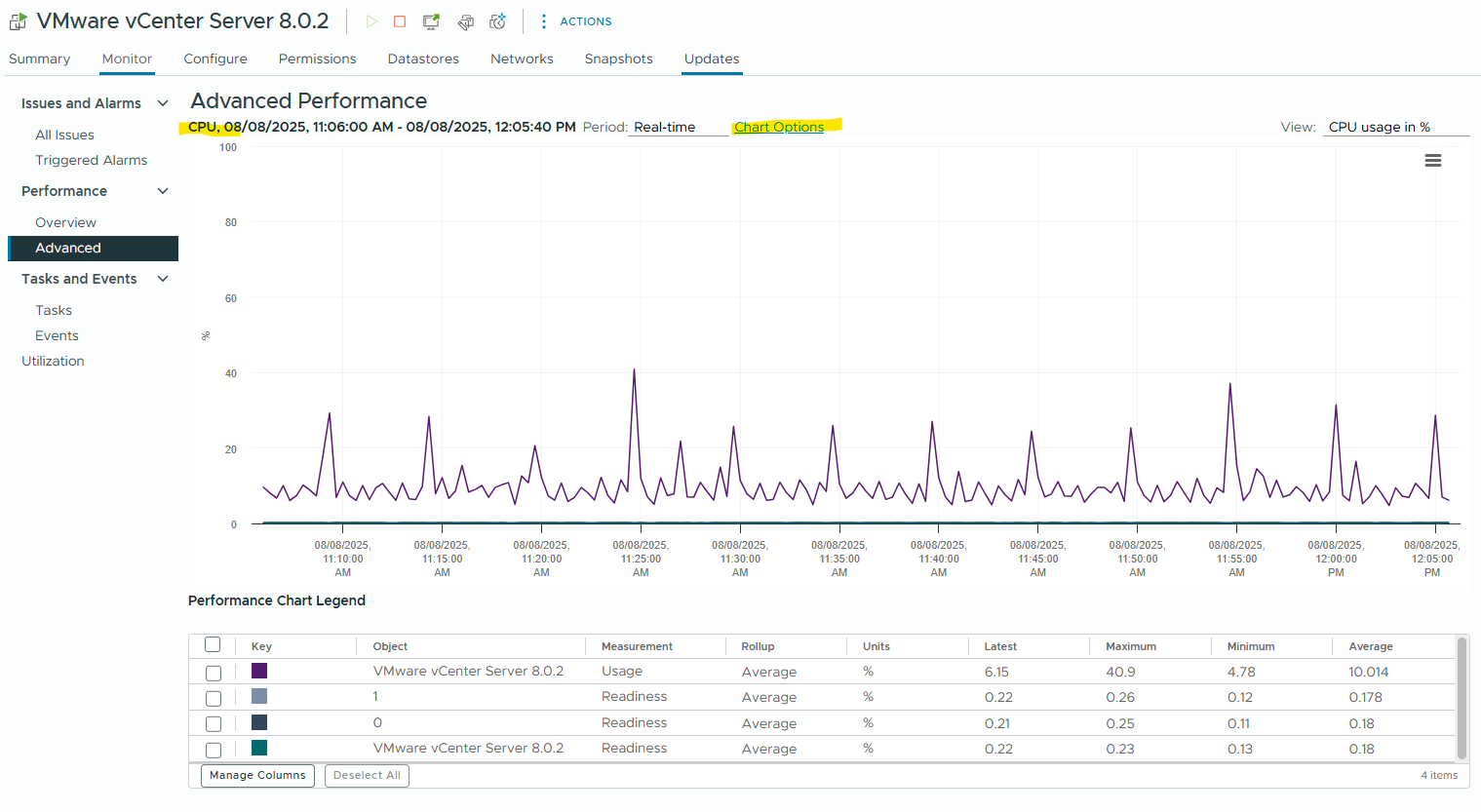Image resolution: width=1481 pixels, height=812 pixels.
Task: Click the red Power Off icon
Action: pos(400,21)
